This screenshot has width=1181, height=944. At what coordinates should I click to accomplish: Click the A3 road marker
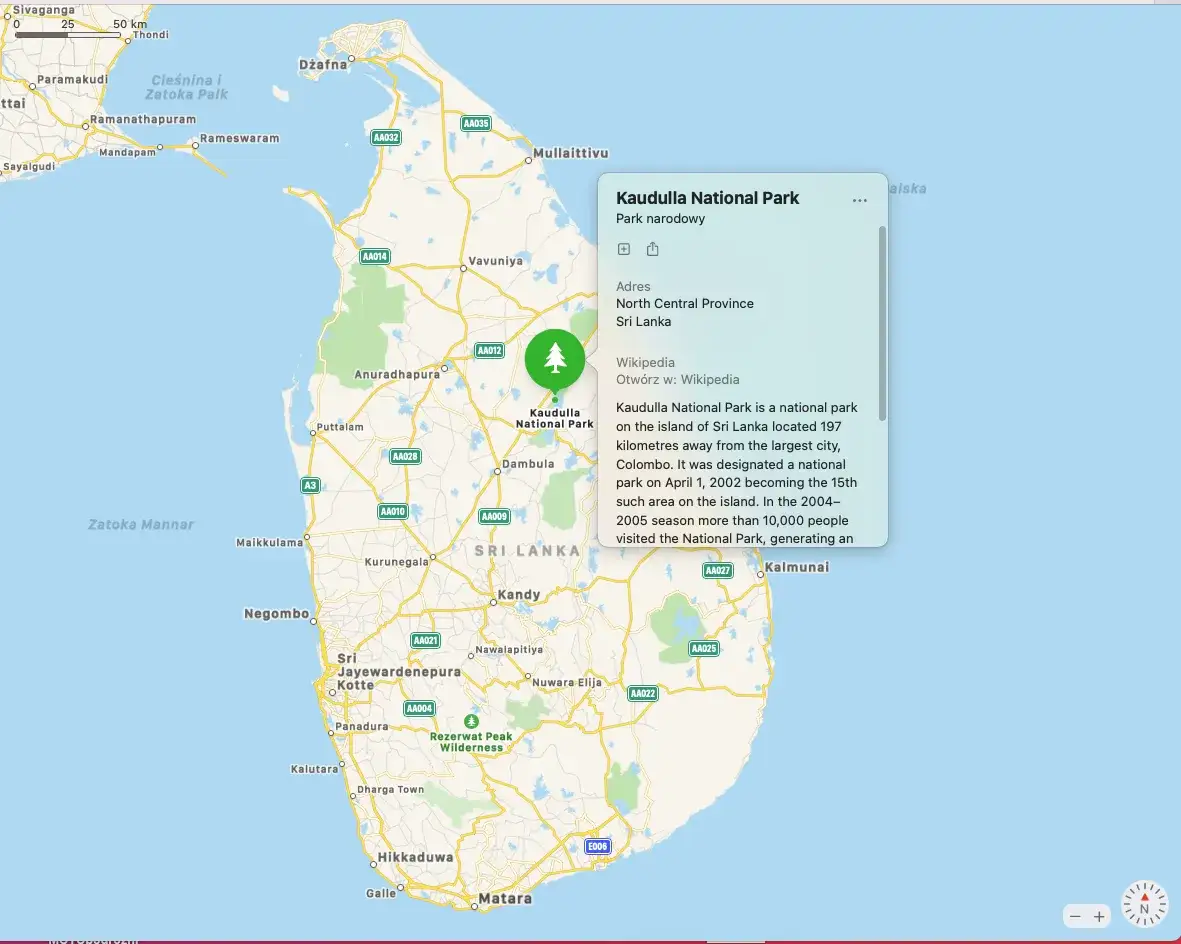tap(310, 486)
